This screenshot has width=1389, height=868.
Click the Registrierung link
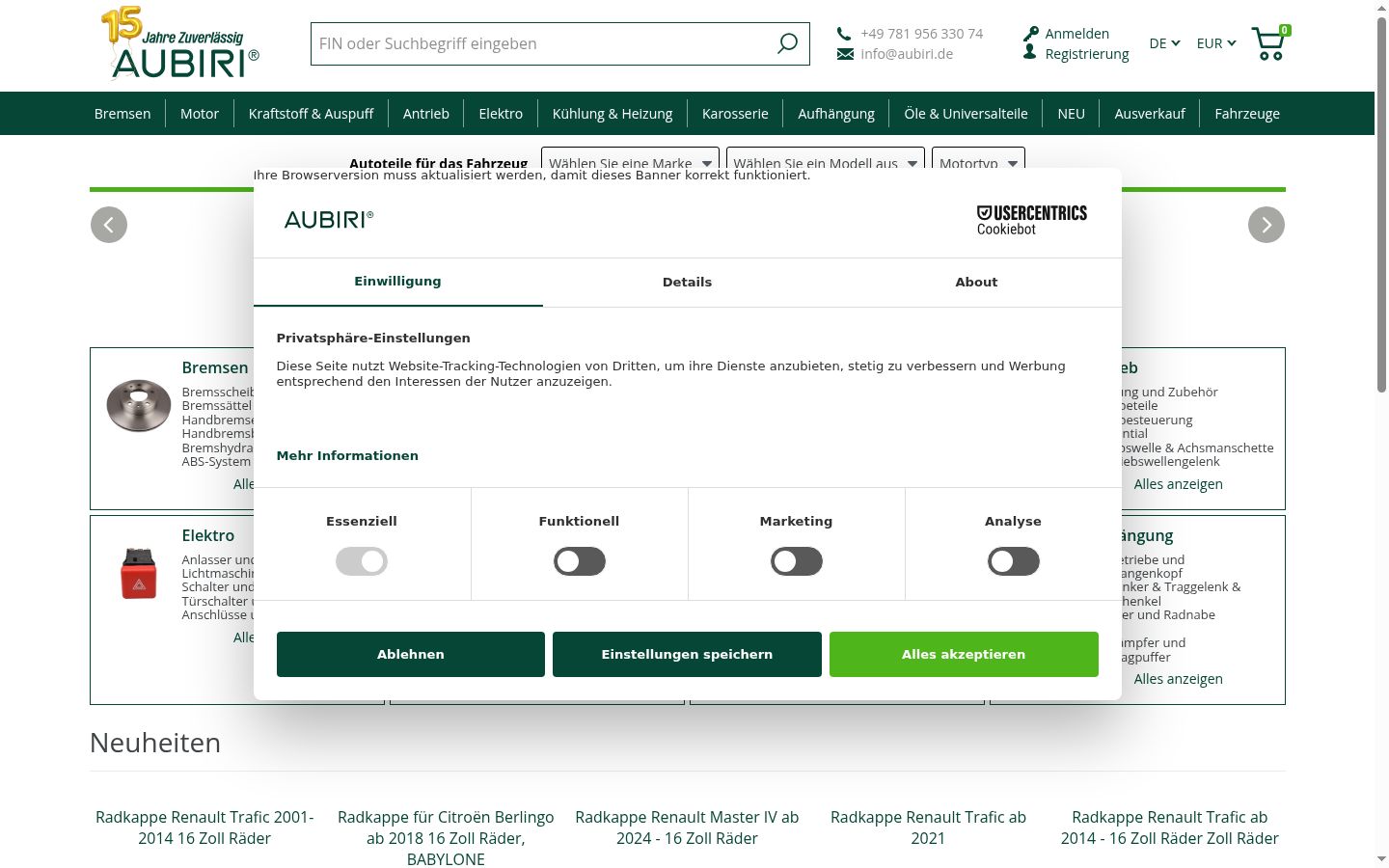coord(1087,54)
